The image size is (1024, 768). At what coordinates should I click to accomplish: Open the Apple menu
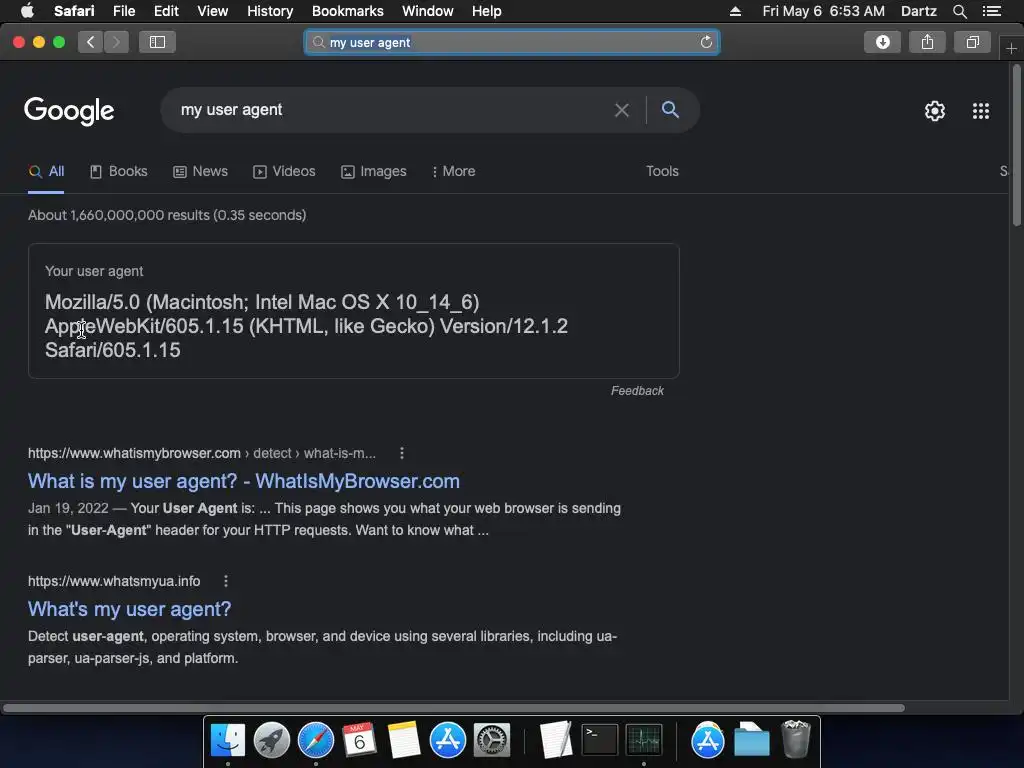tap(27, 11)
